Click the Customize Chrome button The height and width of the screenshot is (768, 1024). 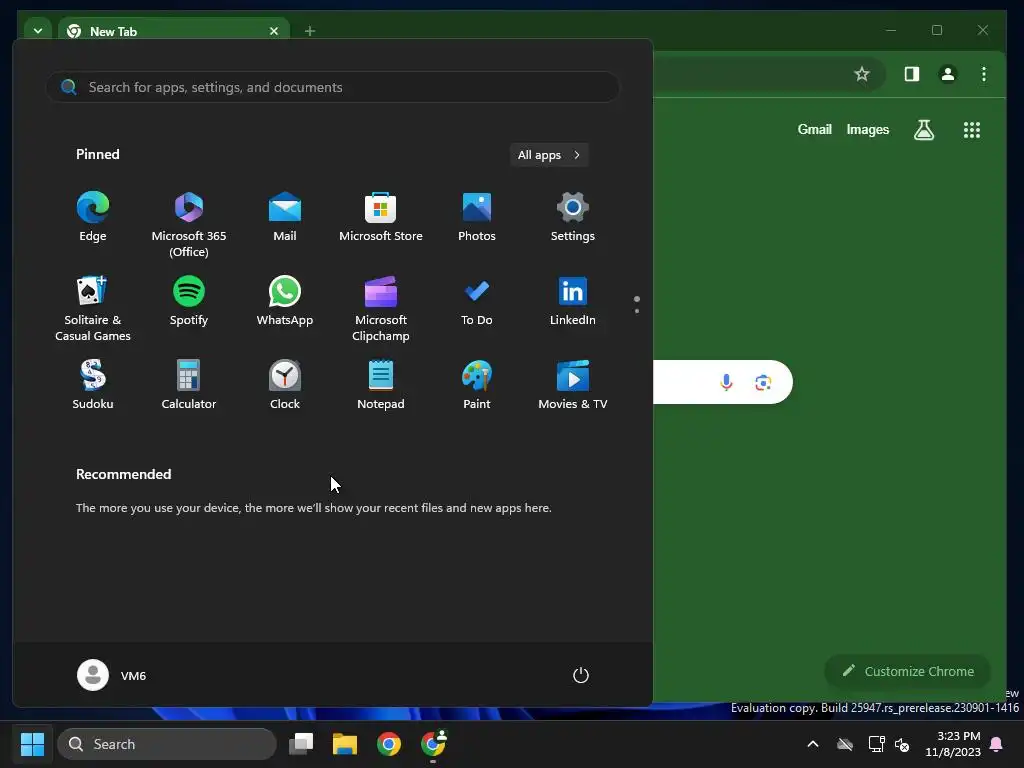click(908, 671)
